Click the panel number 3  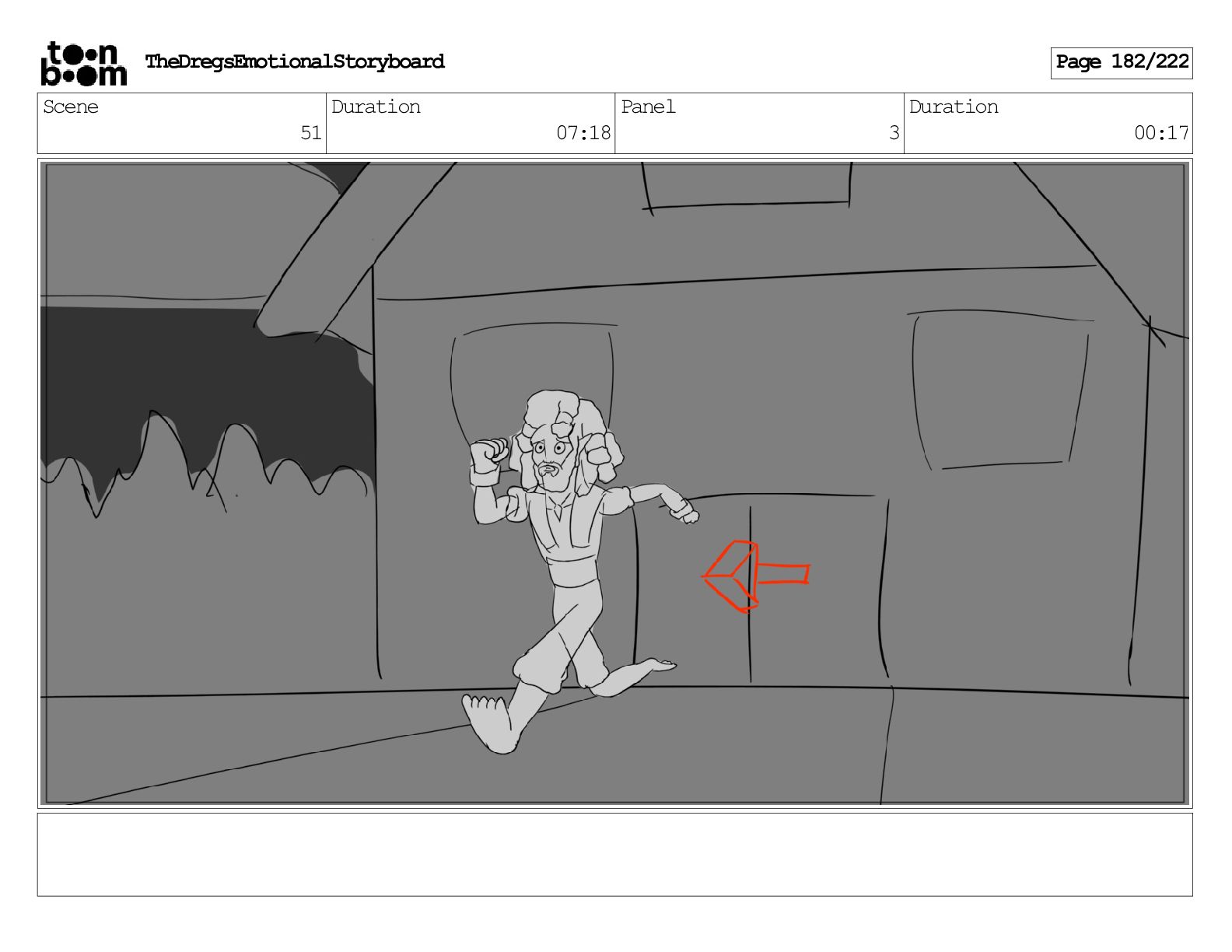pyautogui.click(x=894, y=133)
